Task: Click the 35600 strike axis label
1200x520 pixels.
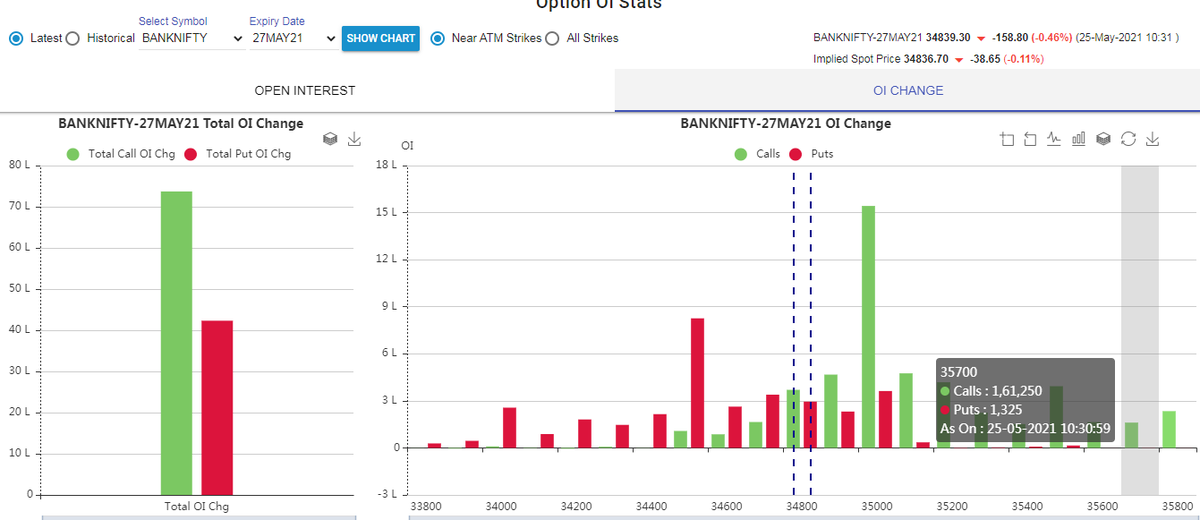Action: click(1103, 507)
